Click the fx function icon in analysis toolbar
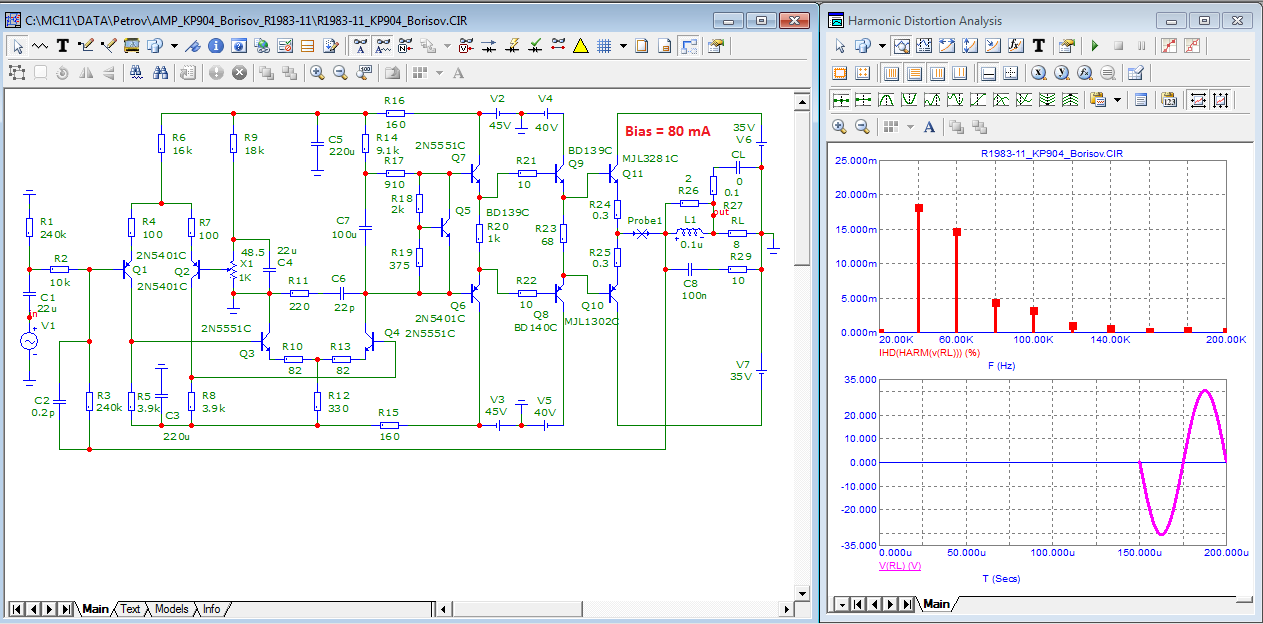Viewport: 1263px width, 624px height. pos(1015,46)
